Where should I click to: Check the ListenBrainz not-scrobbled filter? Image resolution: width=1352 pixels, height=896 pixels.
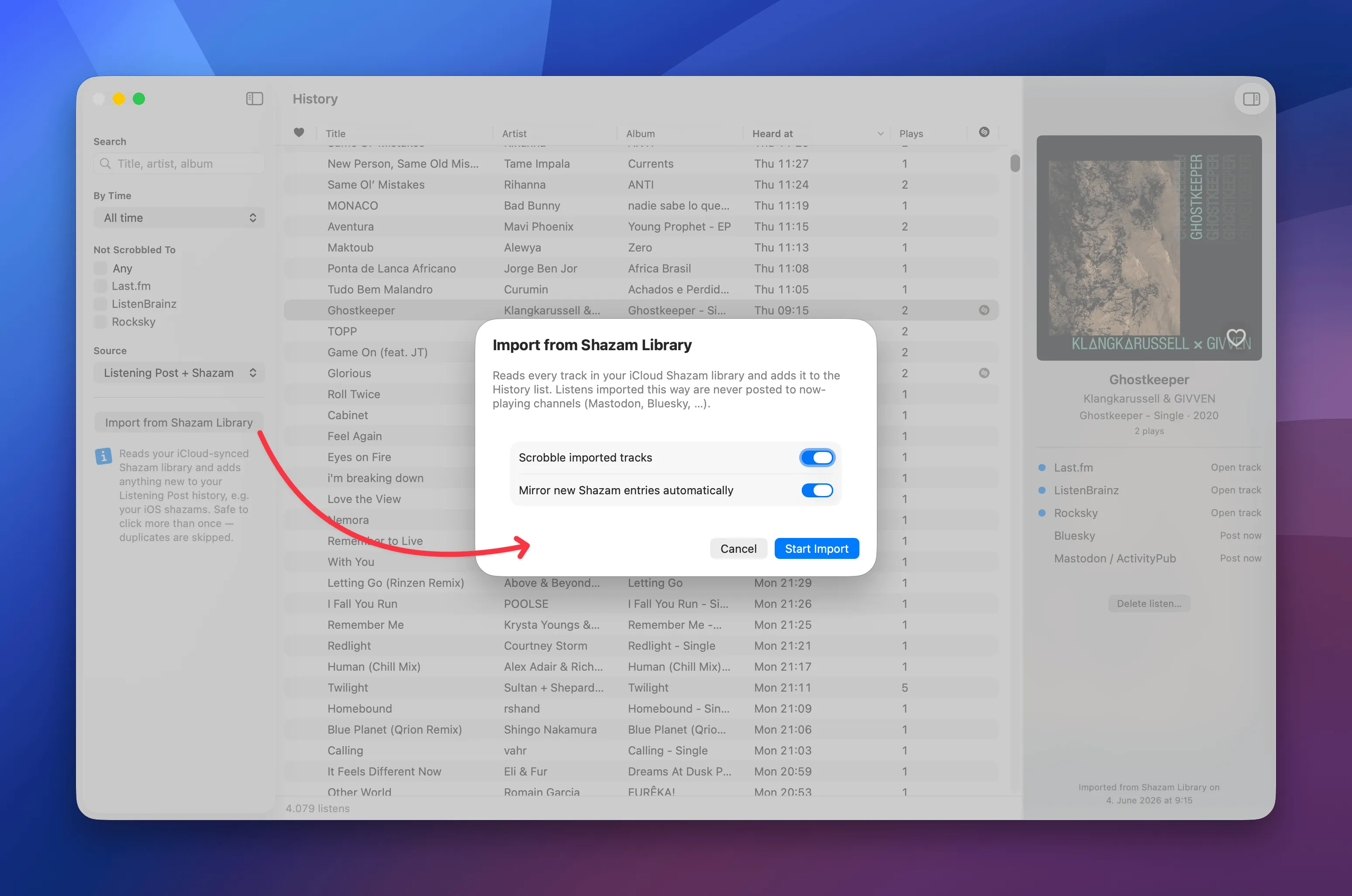(x=100, y=304)
